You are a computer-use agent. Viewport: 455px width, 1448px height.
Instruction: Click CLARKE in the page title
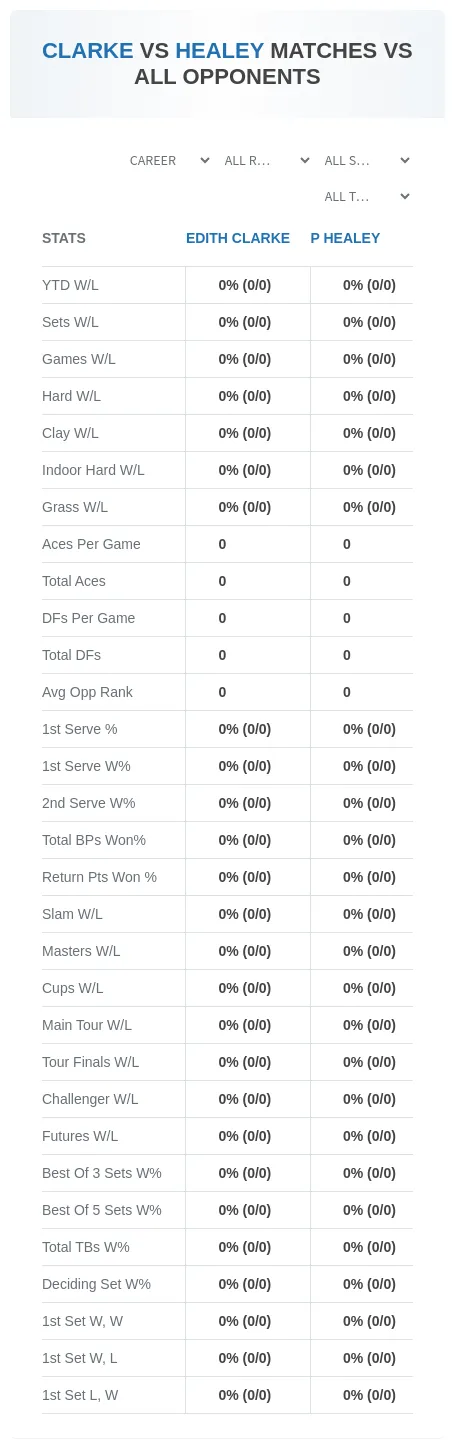tap(87, 51)
